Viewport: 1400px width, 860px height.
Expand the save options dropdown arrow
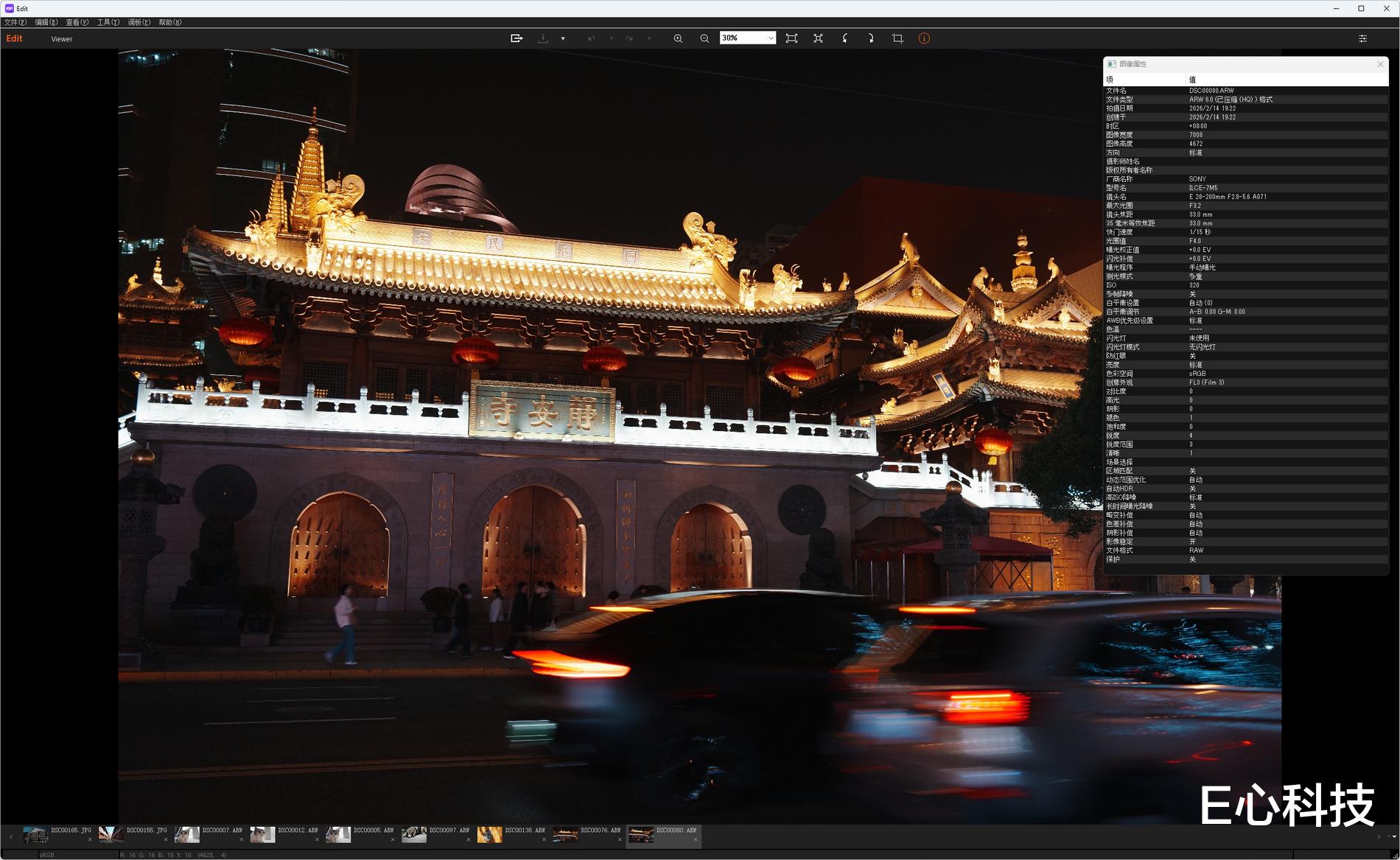tap(563, 38)
